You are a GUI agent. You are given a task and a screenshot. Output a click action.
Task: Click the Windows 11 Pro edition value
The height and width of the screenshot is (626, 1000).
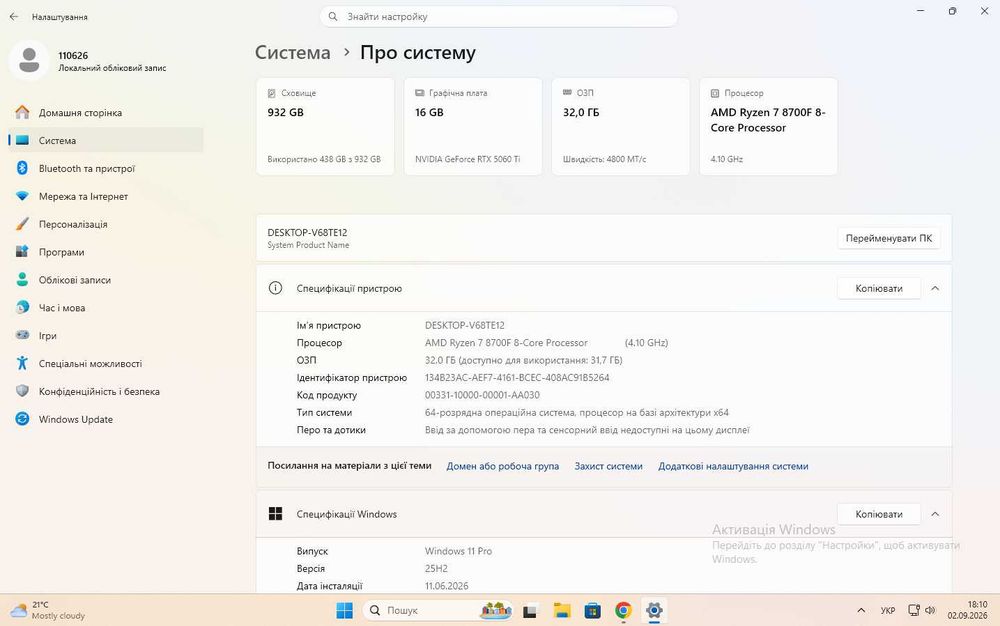459,551
